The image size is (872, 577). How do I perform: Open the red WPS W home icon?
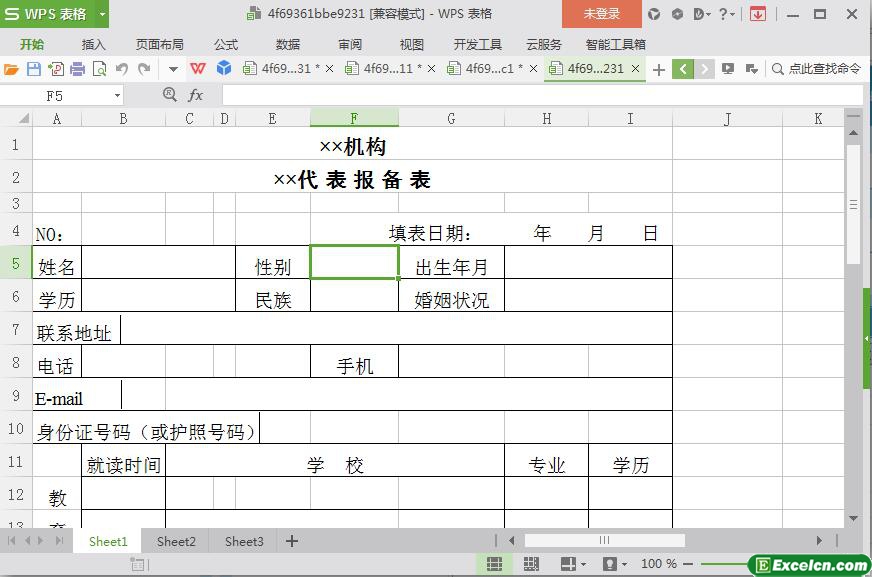(x=197, y=69)
